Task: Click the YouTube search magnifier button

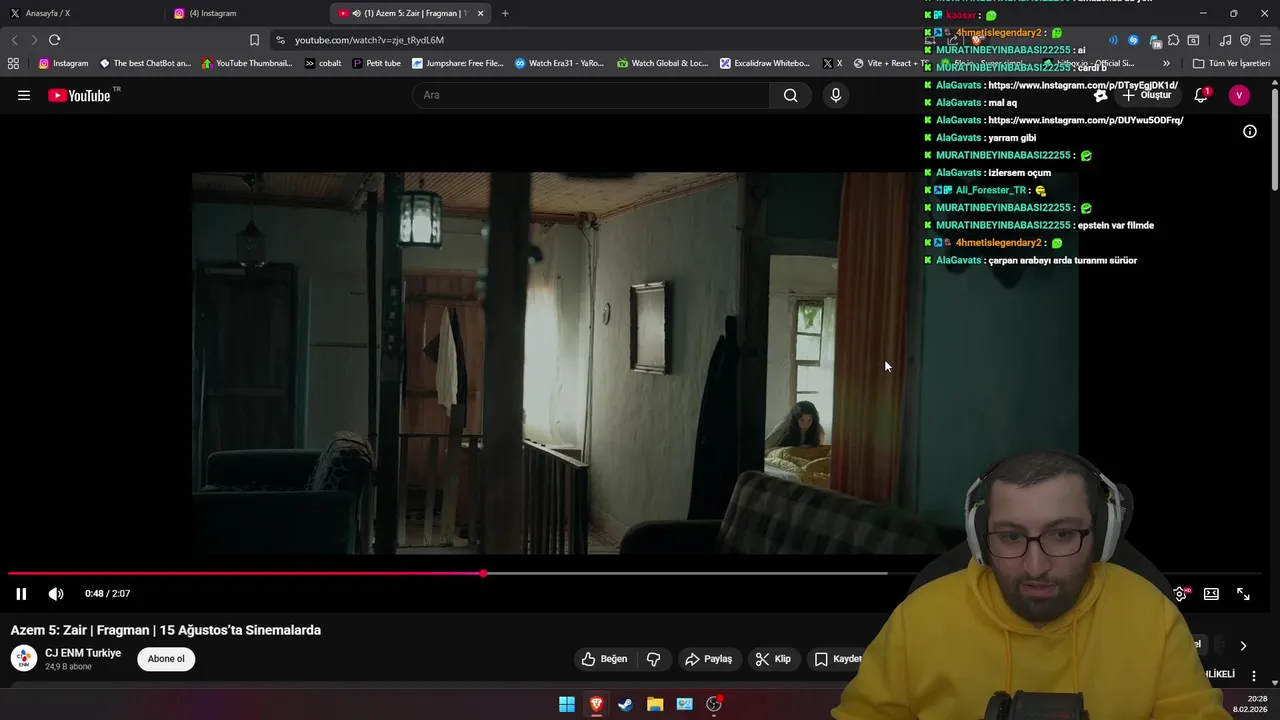Action: 791,95
